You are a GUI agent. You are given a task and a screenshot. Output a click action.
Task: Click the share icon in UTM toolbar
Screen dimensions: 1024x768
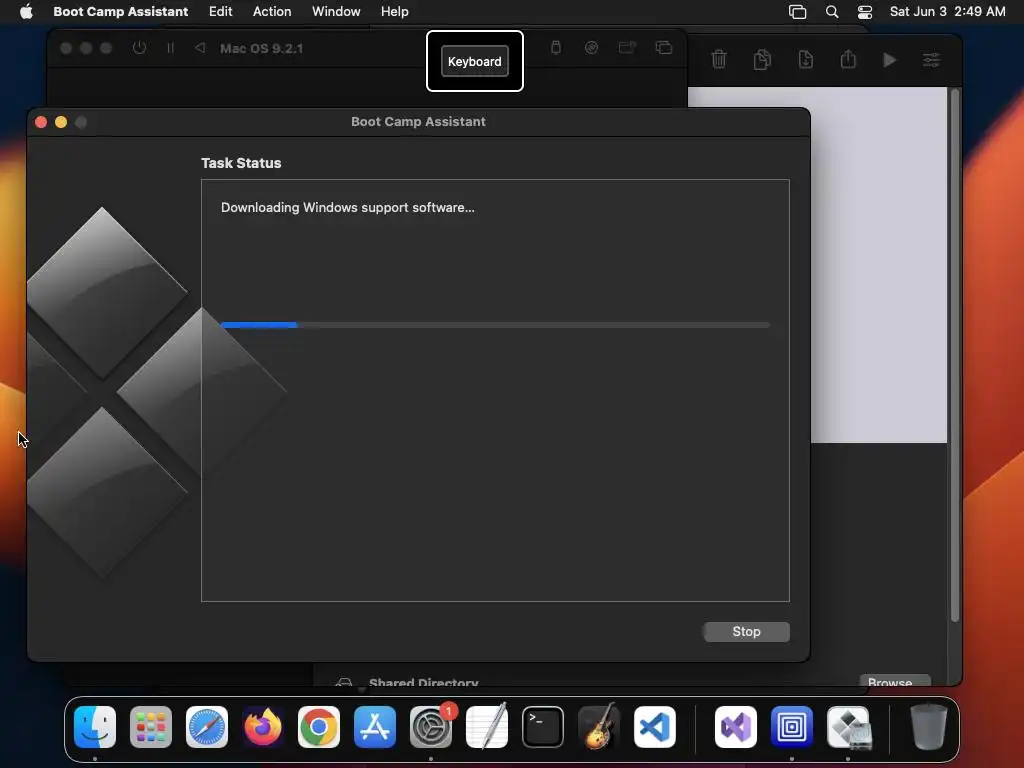848,59
